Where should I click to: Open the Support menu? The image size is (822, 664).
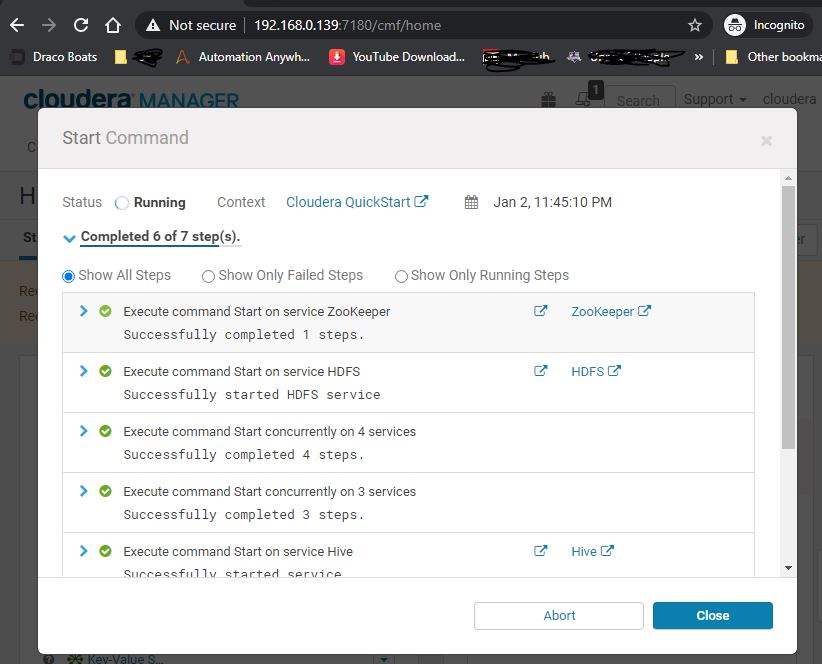coord(713,99)
